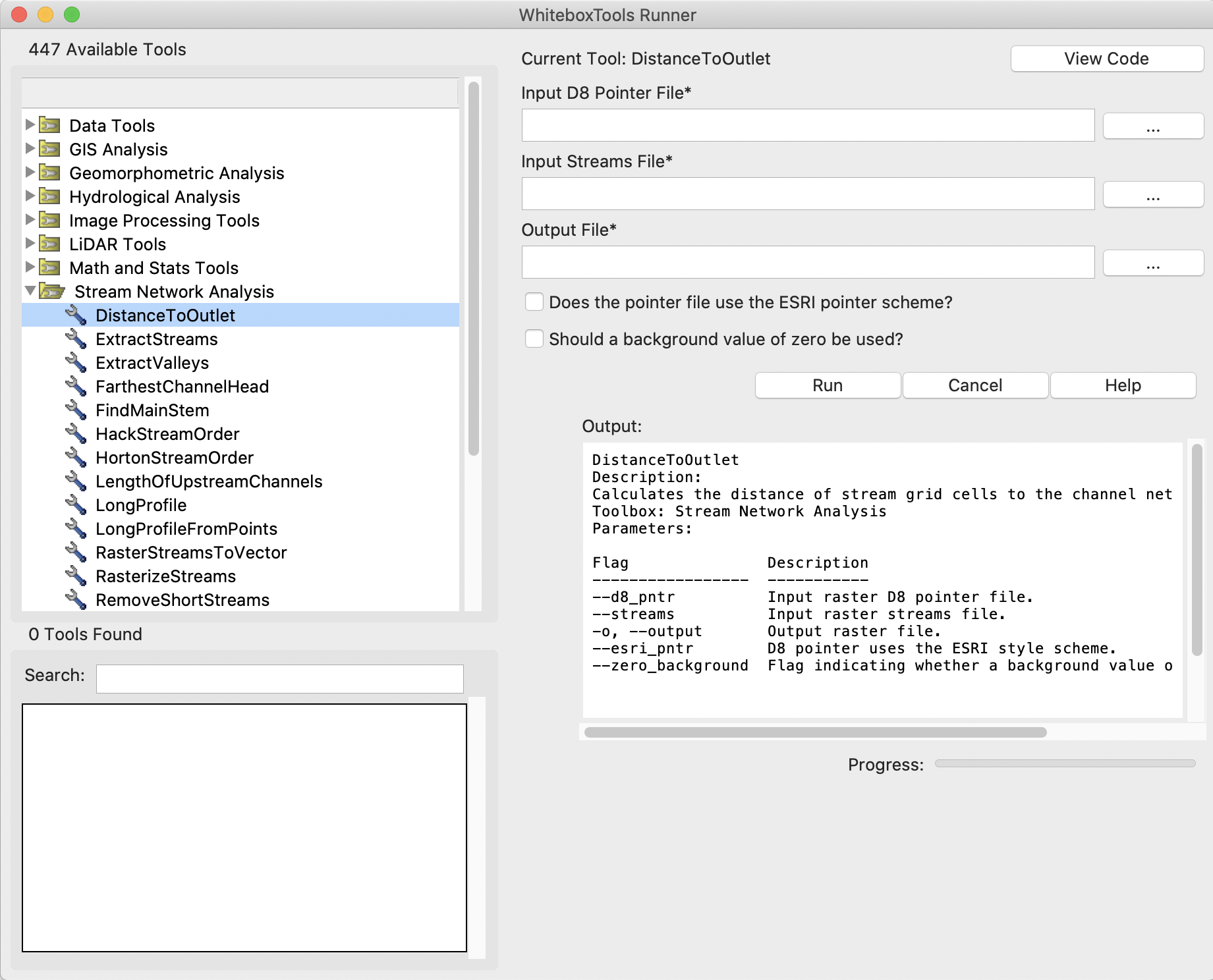Expand the Hydrological Analysis category
This screenshot has height=980, width=1213.
point(30,196)
